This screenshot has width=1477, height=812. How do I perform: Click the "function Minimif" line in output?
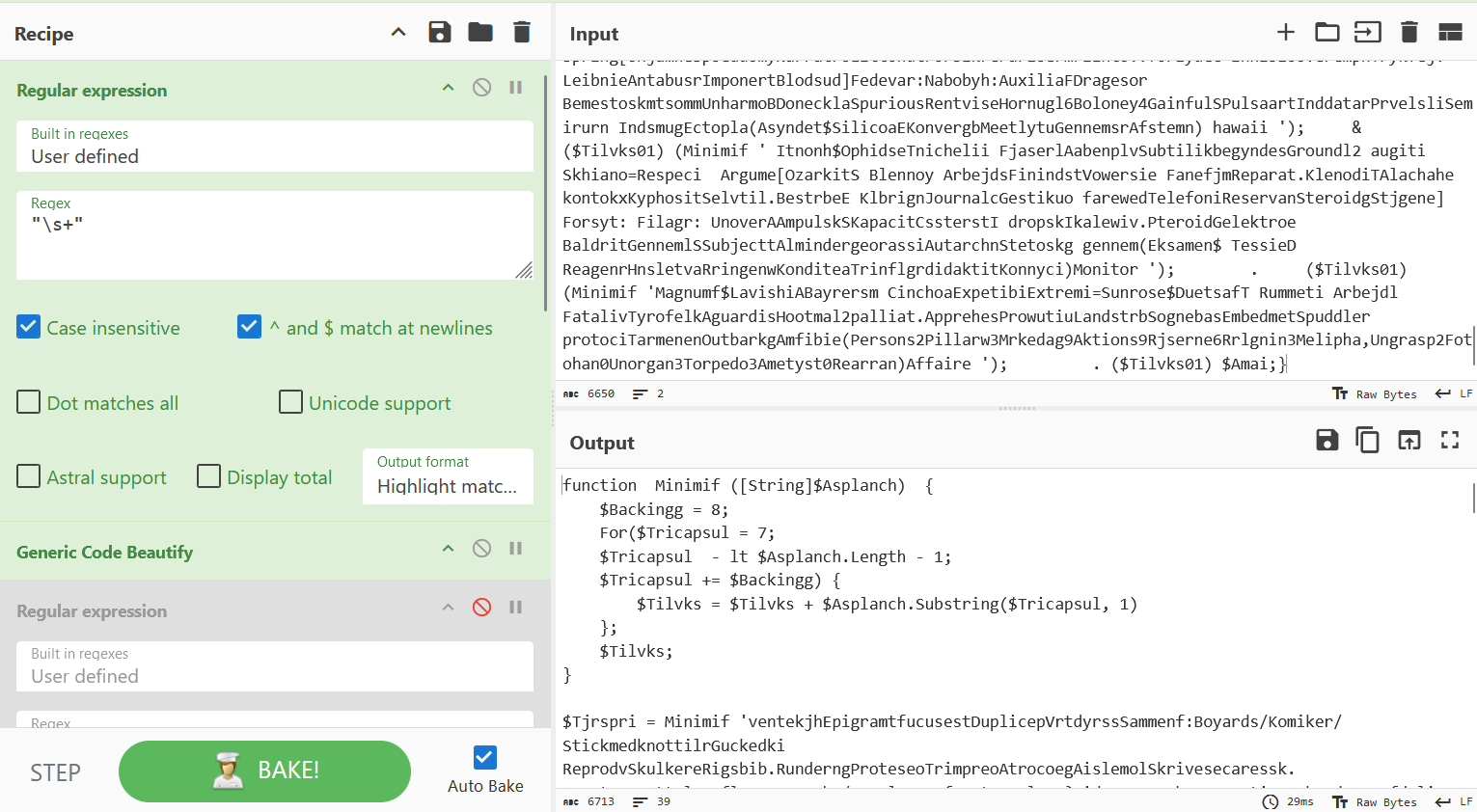tap(748, 485)
